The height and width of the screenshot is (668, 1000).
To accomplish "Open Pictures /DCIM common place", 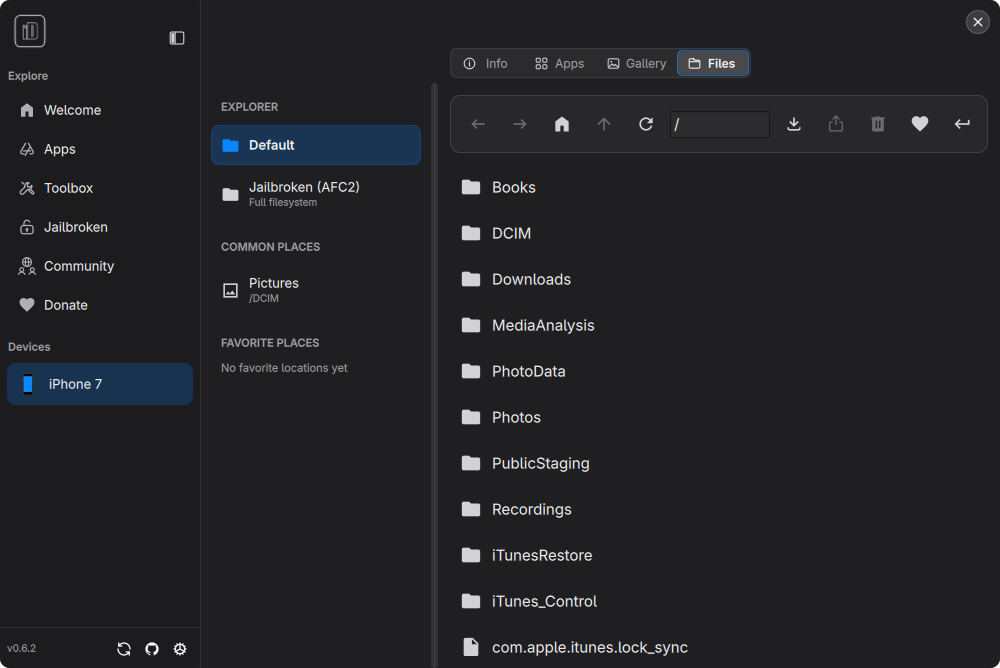I will 316,290.
